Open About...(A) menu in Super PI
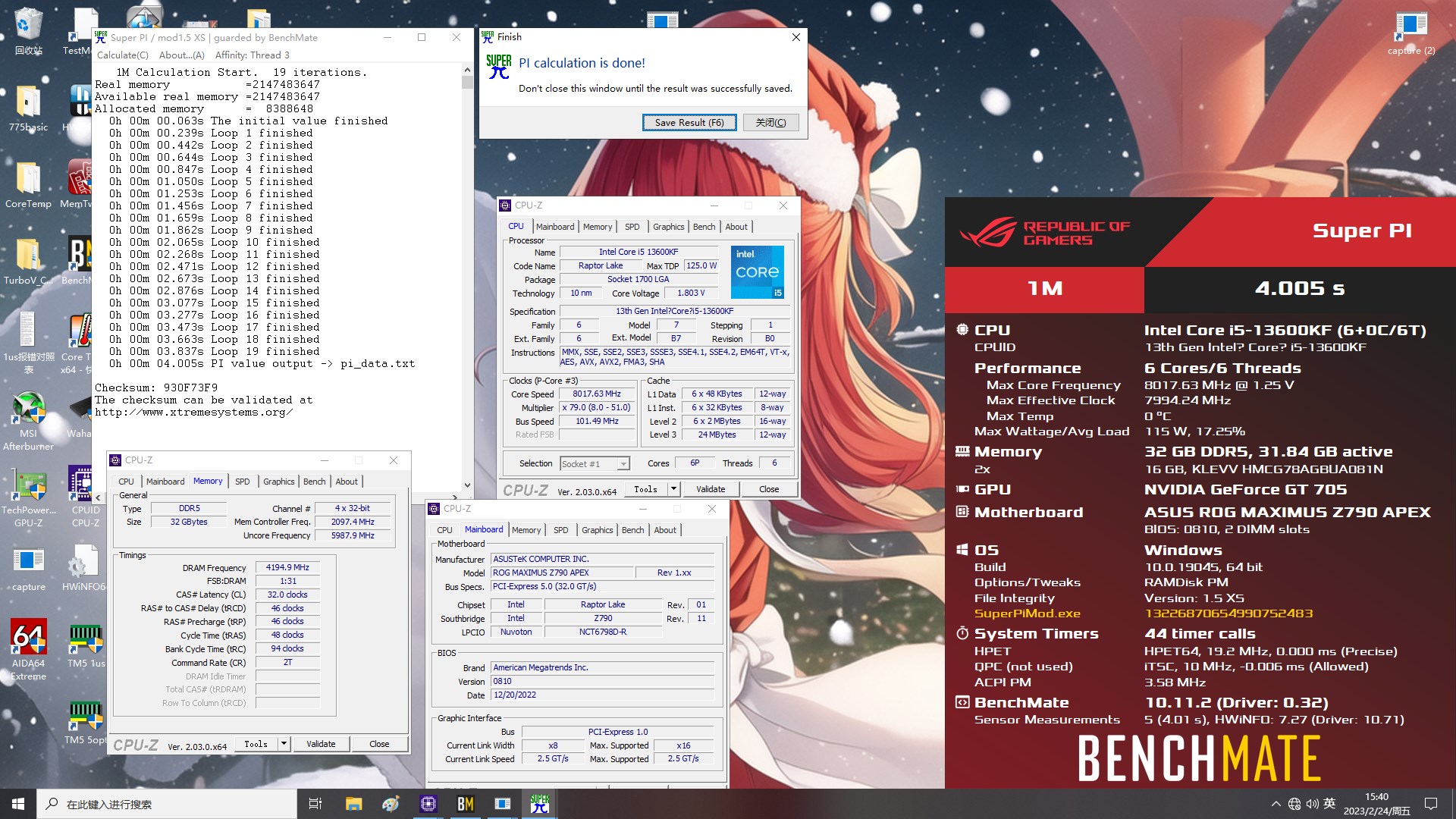The height and width of the screenshot is (819, 1456). (181, 55)
